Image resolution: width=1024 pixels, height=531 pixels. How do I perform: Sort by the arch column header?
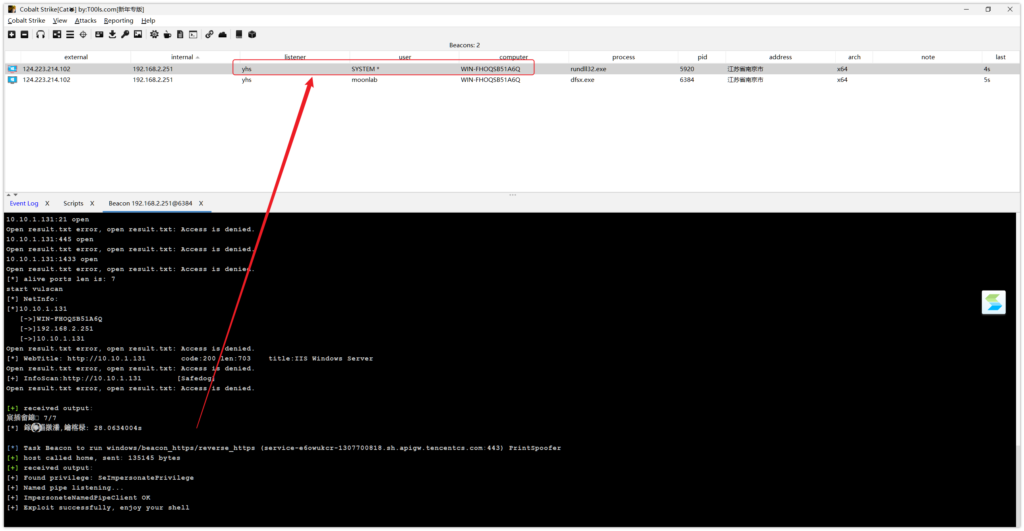pyautogui.click(x=854, y=57)
